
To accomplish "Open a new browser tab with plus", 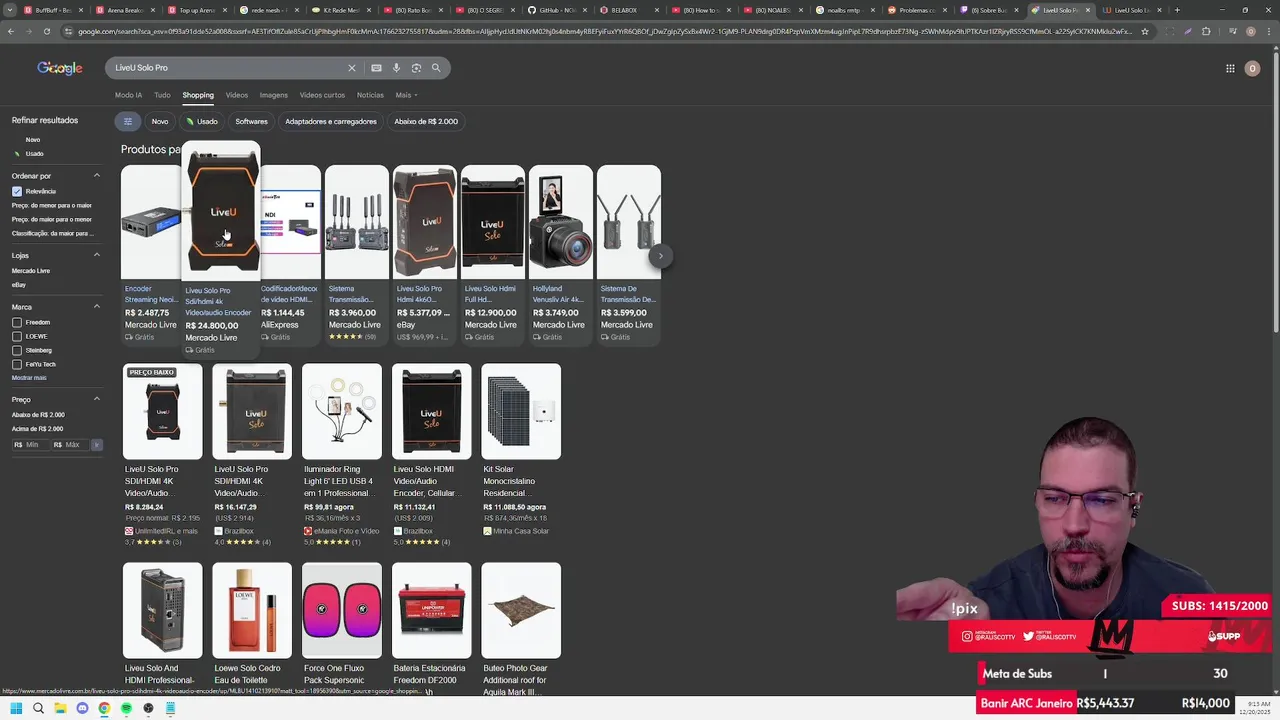I will [1177, 10].
